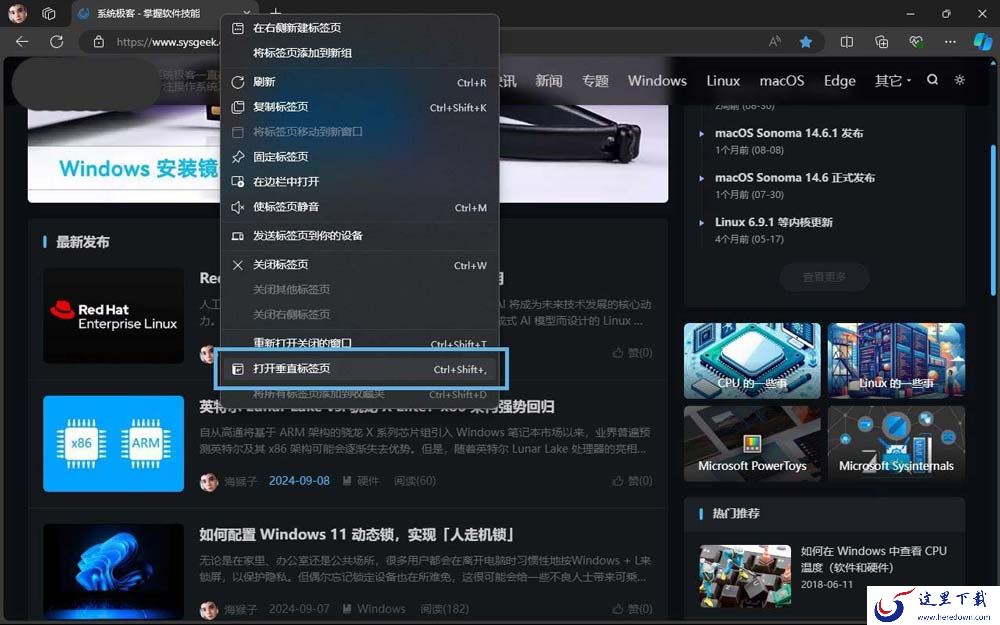This screenshot has width=1000, height=625.
Task: Click the browser back arrow
Action: 22,42
